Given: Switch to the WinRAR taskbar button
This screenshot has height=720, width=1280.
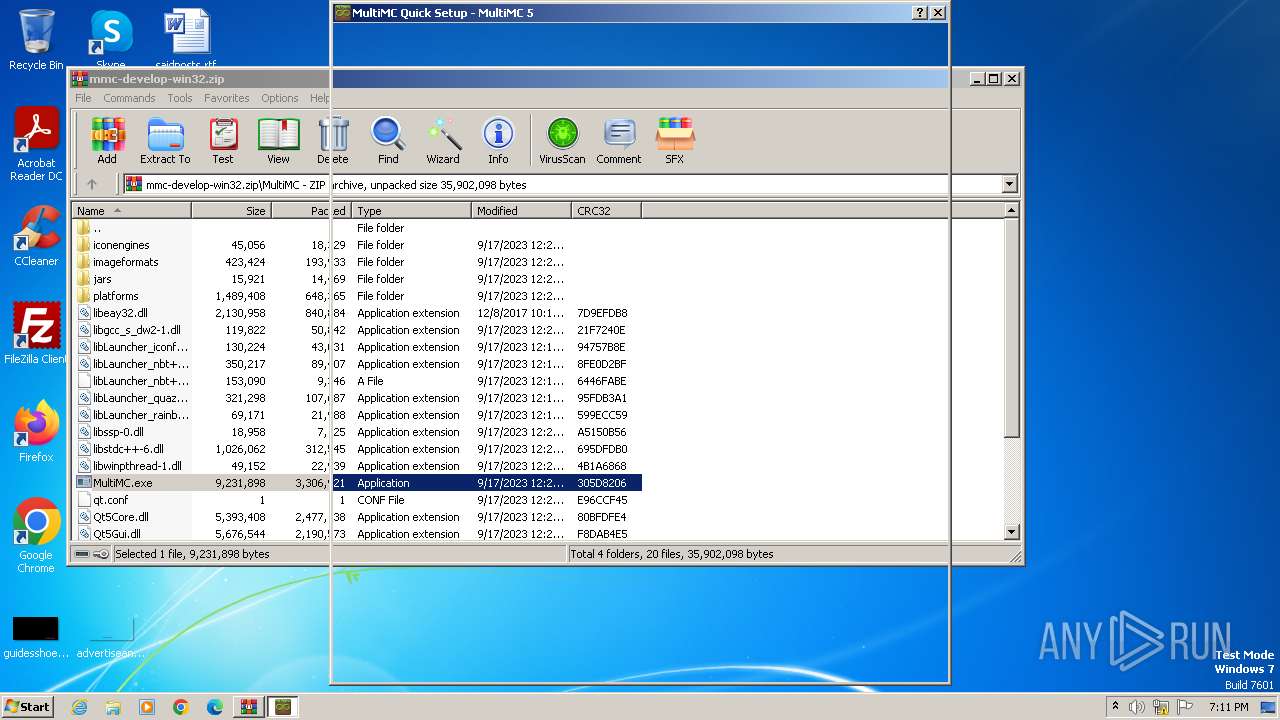Looking at the screenshot, I should pyautogui.click(x=249, y=707).
